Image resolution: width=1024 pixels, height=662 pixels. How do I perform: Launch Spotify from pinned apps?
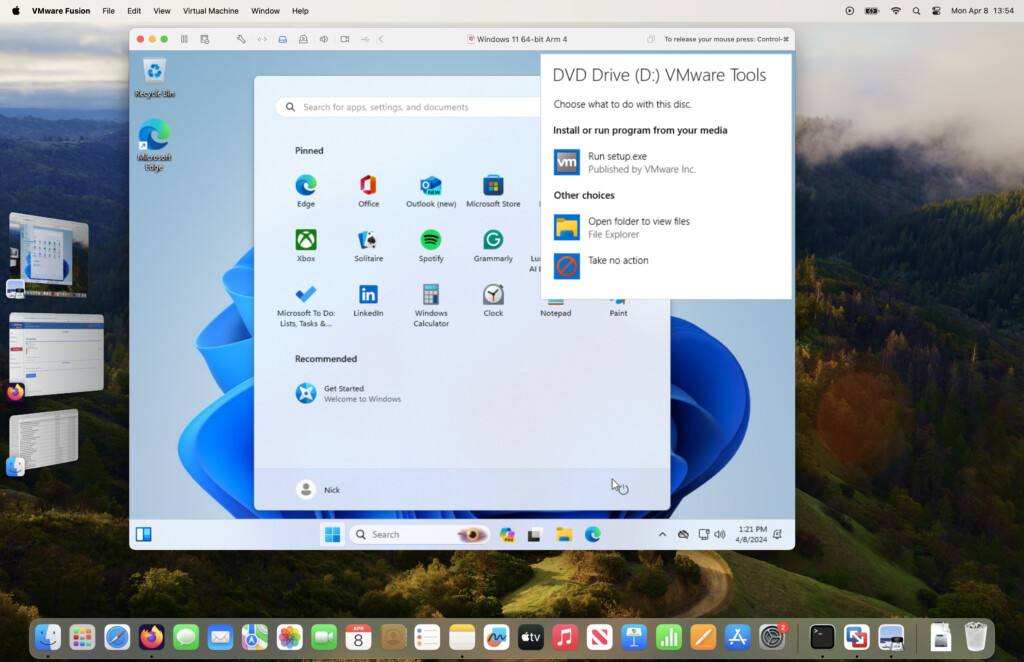point(431,245)
